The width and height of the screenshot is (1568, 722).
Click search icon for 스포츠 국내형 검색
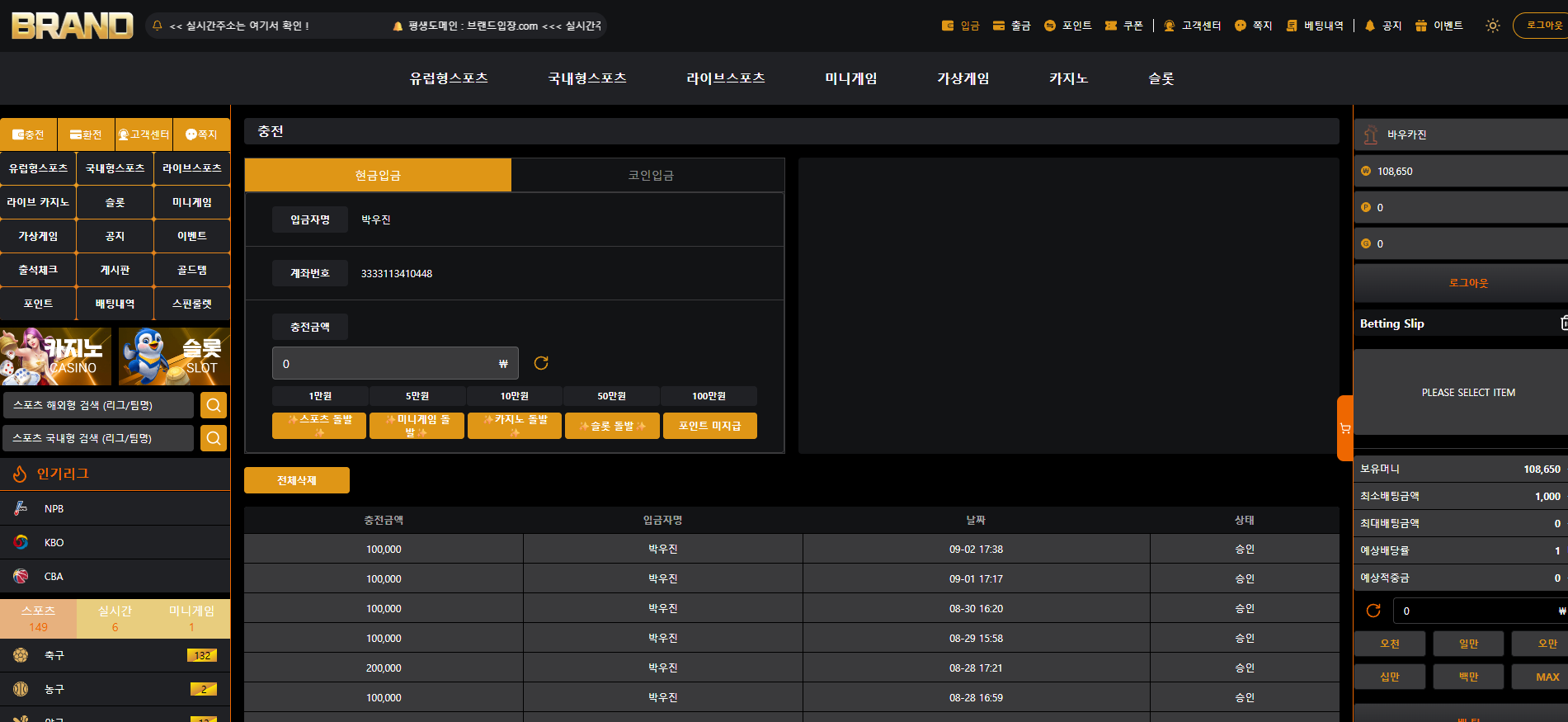(214, 438)
